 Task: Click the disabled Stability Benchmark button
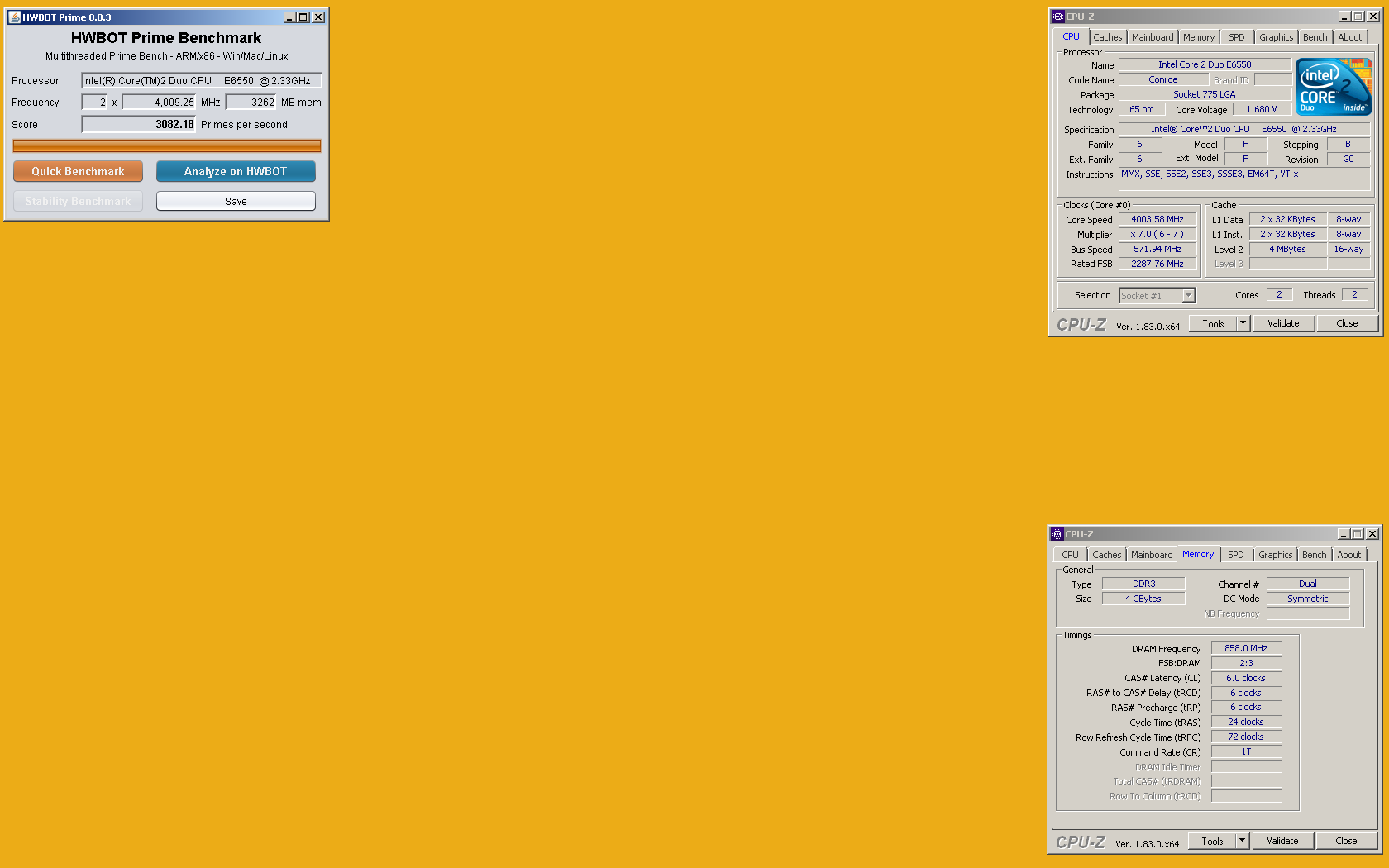coord(78,201)
